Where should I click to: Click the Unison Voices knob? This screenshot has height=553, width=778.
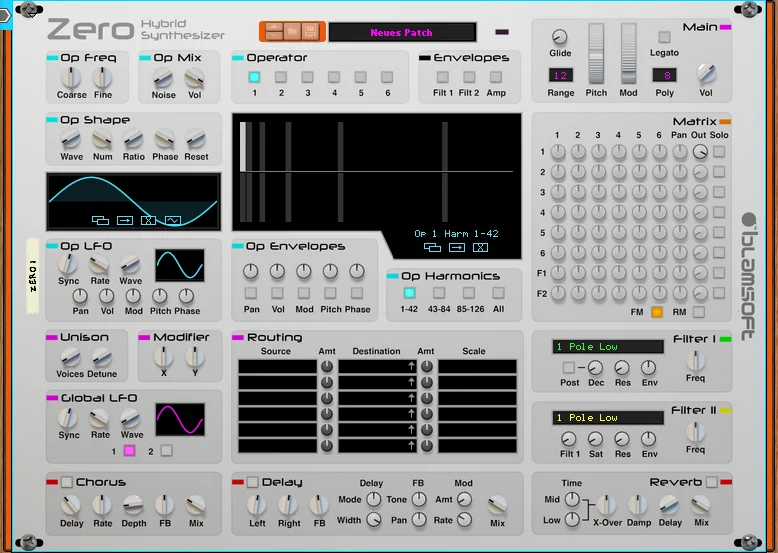coord(70,357)
